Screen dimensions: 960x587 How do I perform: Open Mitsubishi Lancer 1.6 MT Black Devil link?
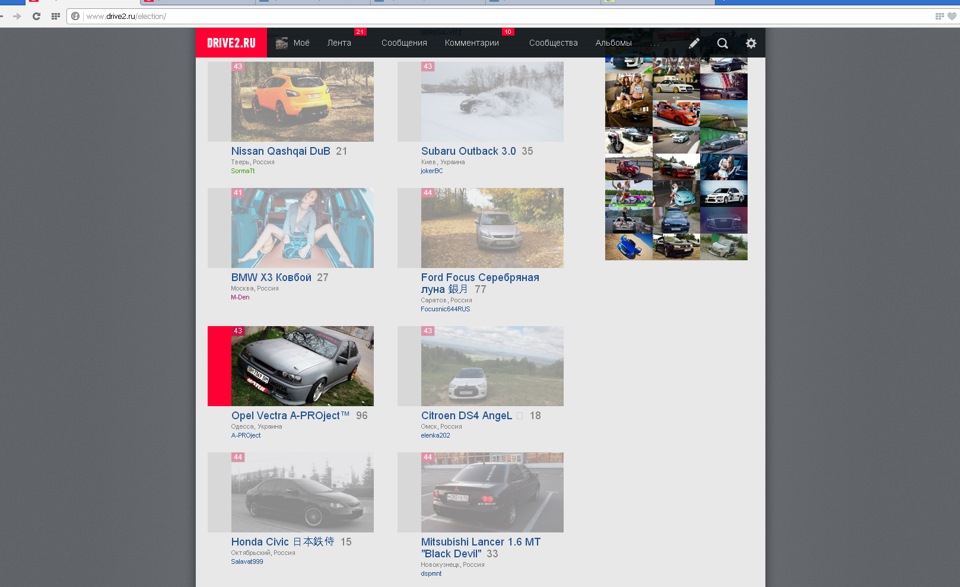(x=481, y=548)
